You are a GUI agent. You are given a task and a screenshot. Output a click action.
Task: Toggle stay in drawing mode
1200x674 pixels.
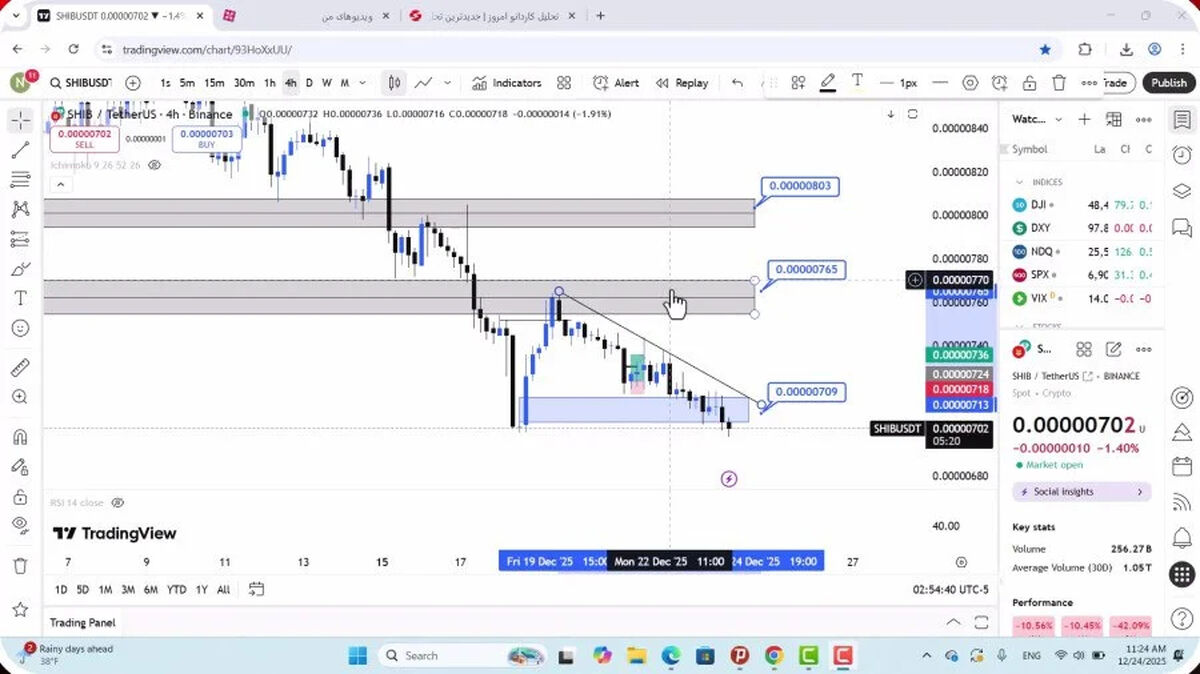click(x=20, y=466)
